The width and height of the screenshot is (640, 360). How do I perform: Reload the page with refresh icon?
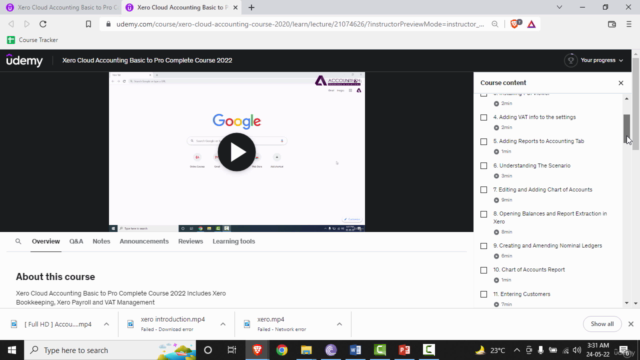[x=43, y=24]
